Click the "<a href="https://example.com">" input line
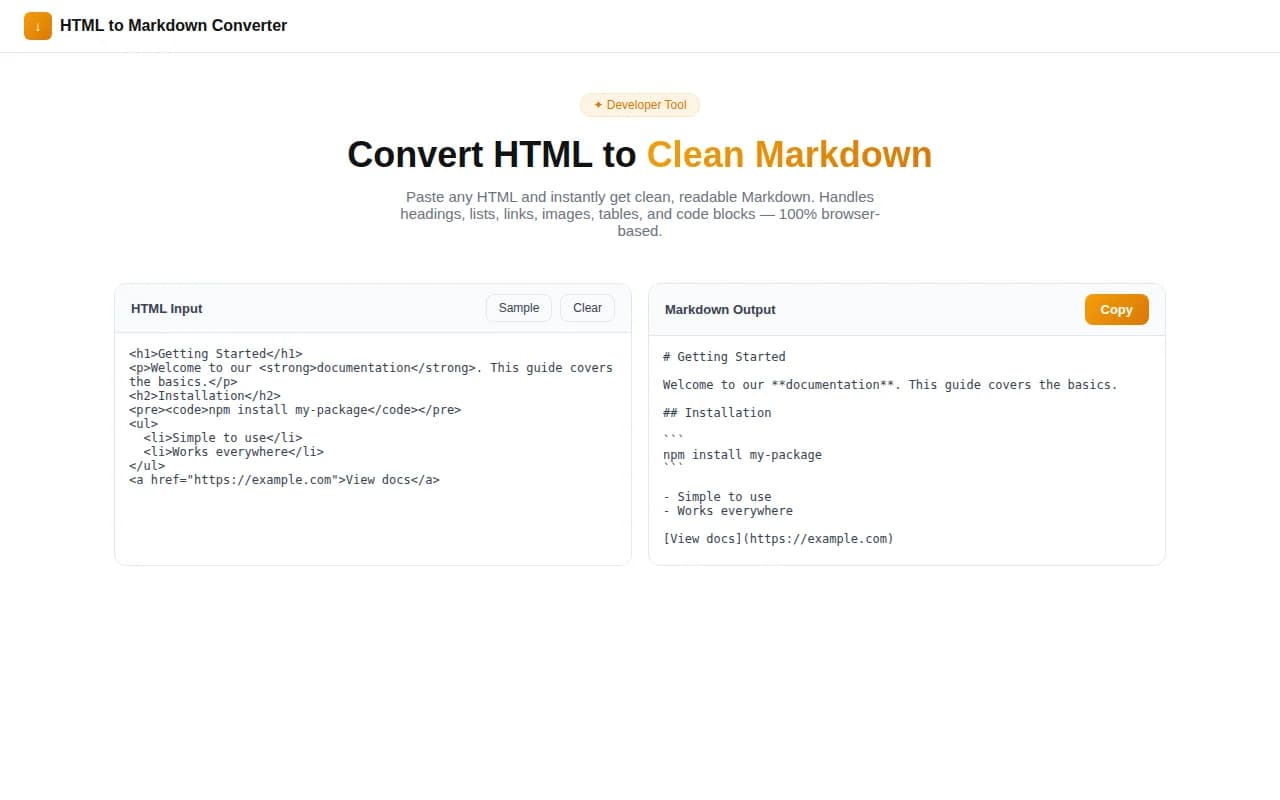The height and width of the screenshot is (800, 1280). click(x=284, y=479)
